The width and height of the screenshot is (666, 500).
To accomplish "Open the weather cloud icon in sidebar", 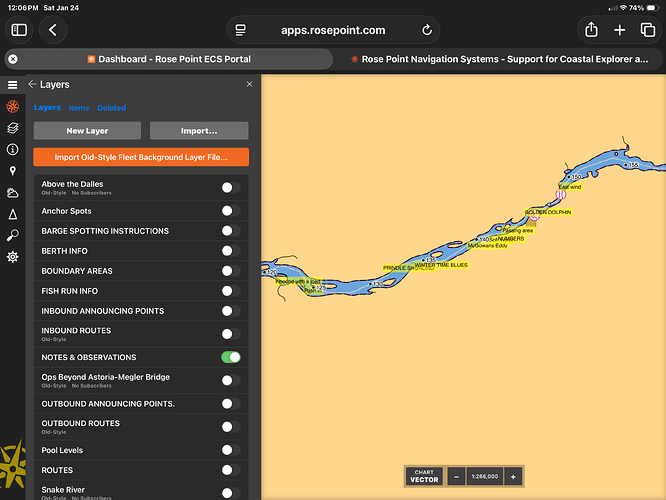I will pos(12,192).
